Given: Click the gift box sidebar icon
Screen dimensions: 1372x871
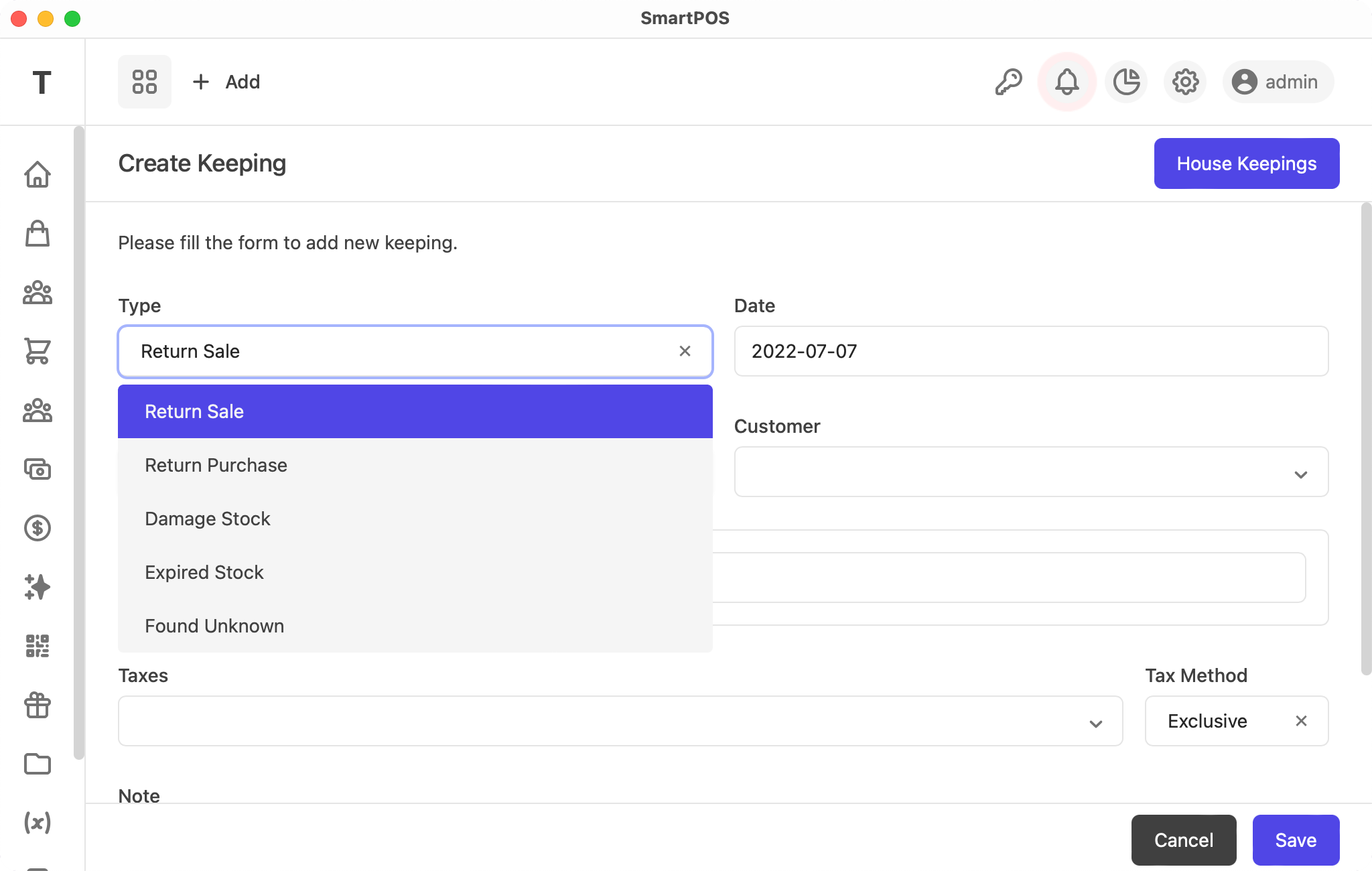Looking at the screenshot, I should pyautogui.click(x=38, y=705).
